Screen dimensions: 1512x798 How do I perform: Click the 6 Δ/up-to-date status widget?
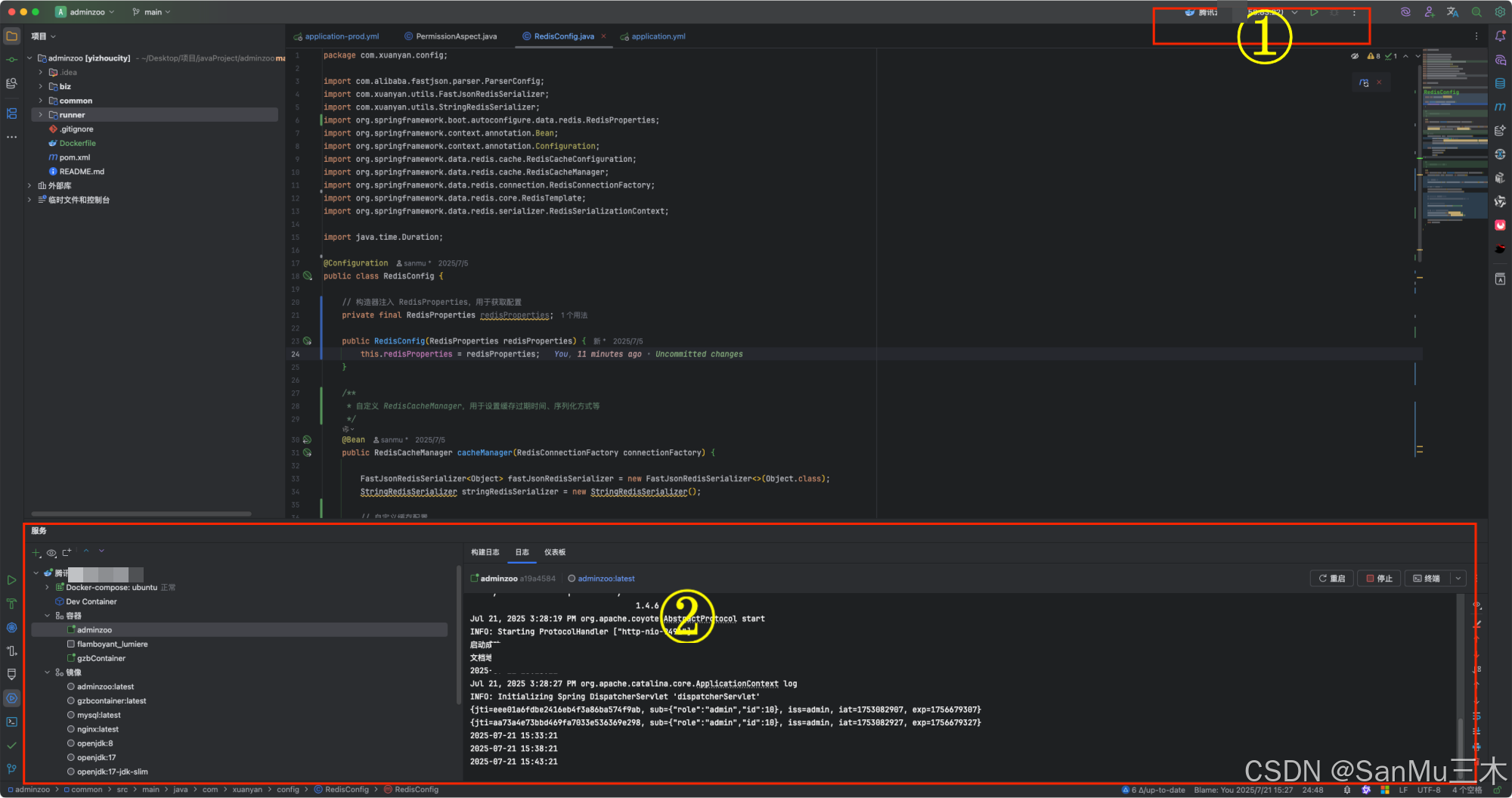coord(1153,790)
